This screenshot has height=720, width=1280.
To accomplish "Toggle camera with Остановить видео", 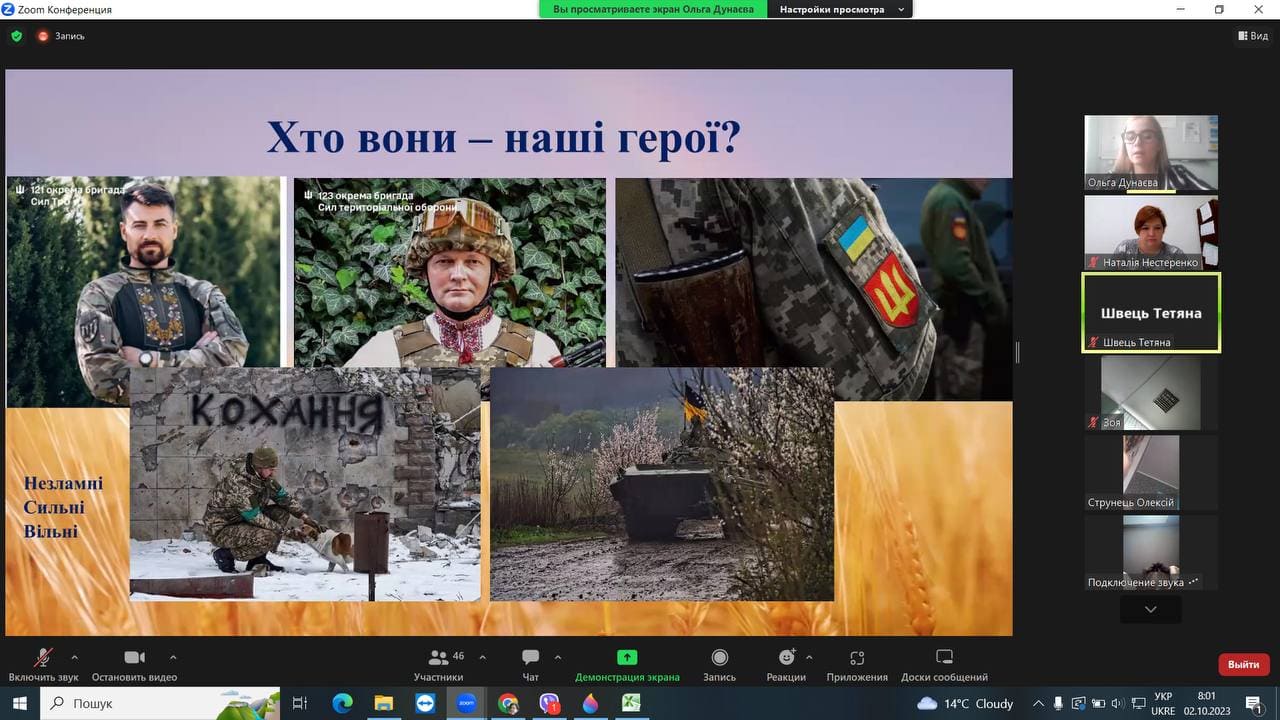I will pos(134,665).
